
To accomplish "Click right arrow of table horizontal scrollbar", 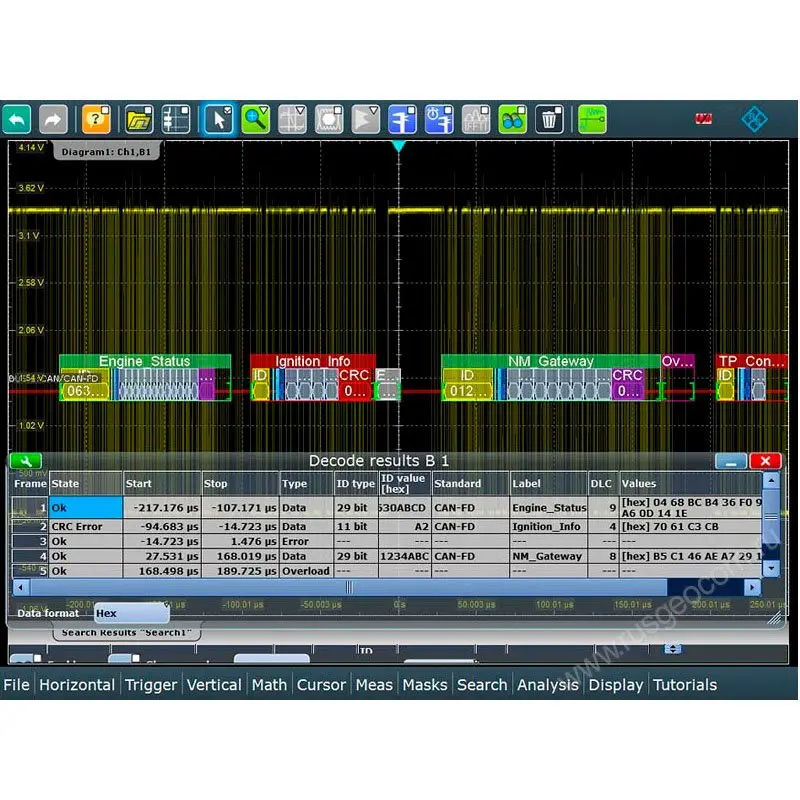I will 752,587.
